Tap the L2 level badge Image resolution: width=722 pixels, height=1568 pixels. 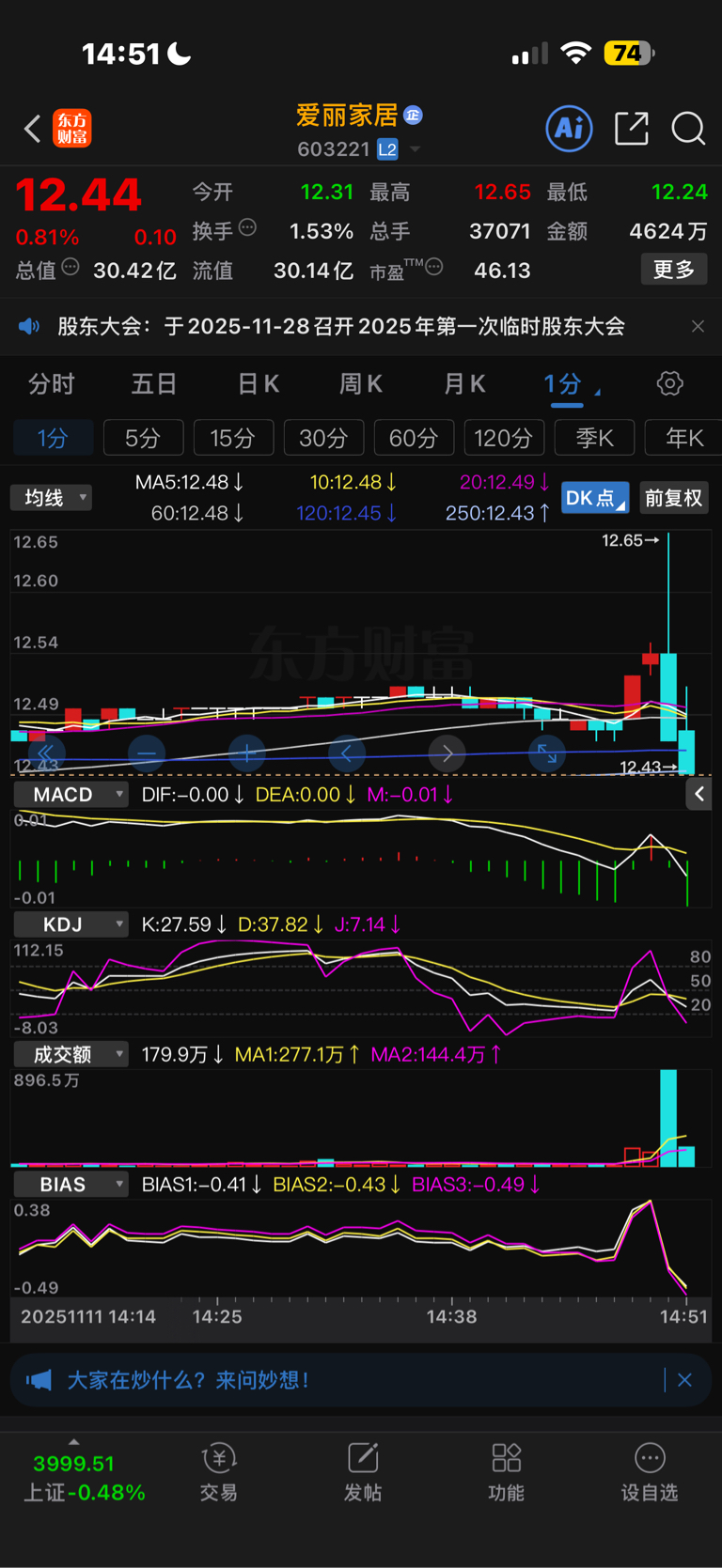[x=387, y=149]
